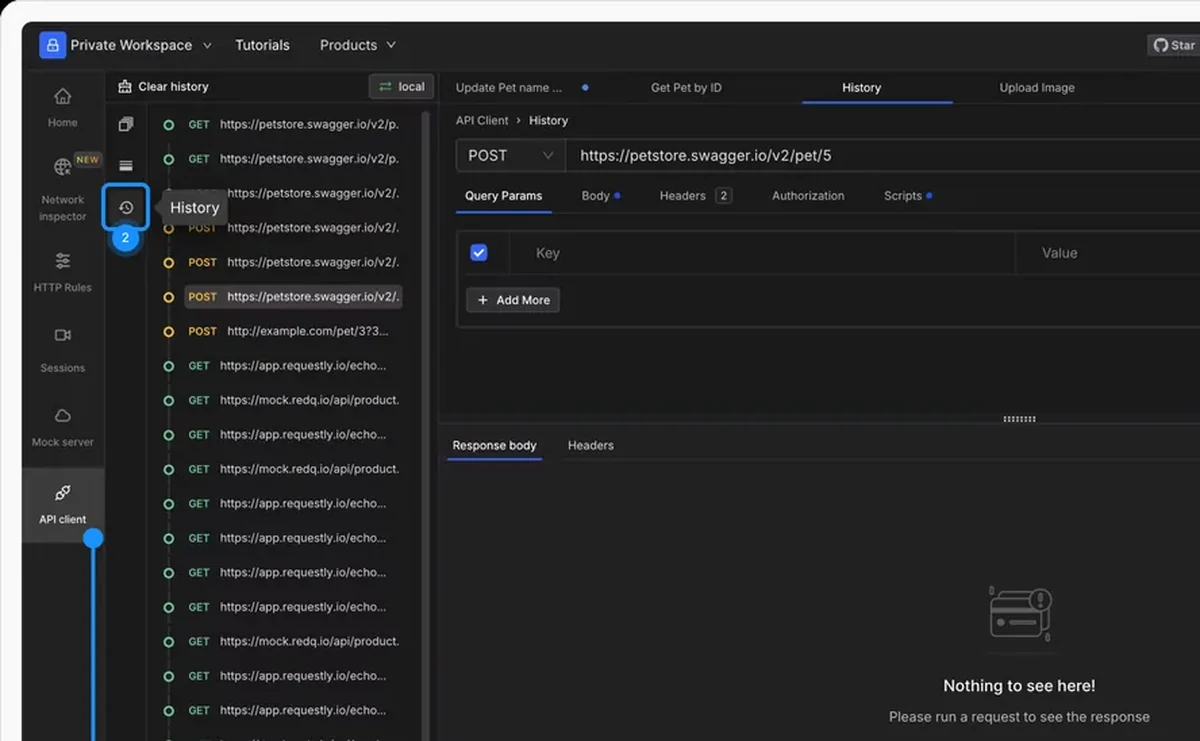Add More query parameter row
The width and height of the screenshot is (1200, 741).
513,300
